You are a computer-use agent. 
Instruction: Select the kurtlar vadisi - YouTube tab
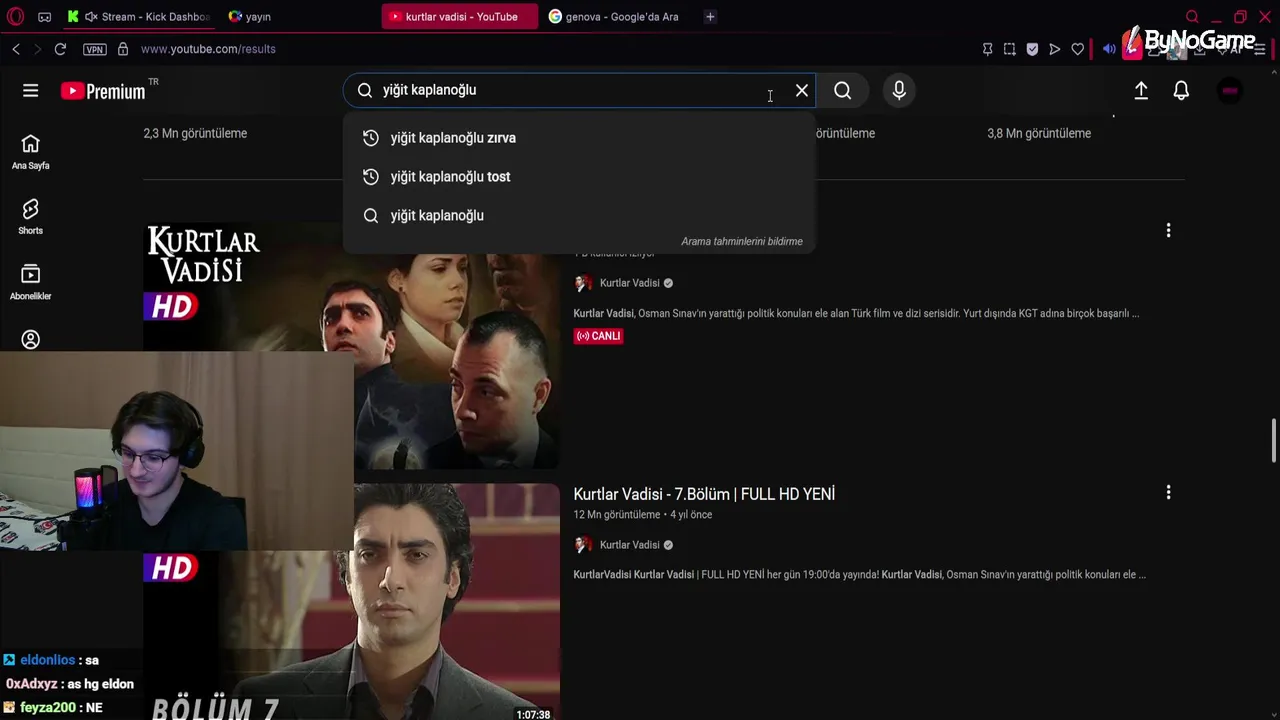(459, 17)
